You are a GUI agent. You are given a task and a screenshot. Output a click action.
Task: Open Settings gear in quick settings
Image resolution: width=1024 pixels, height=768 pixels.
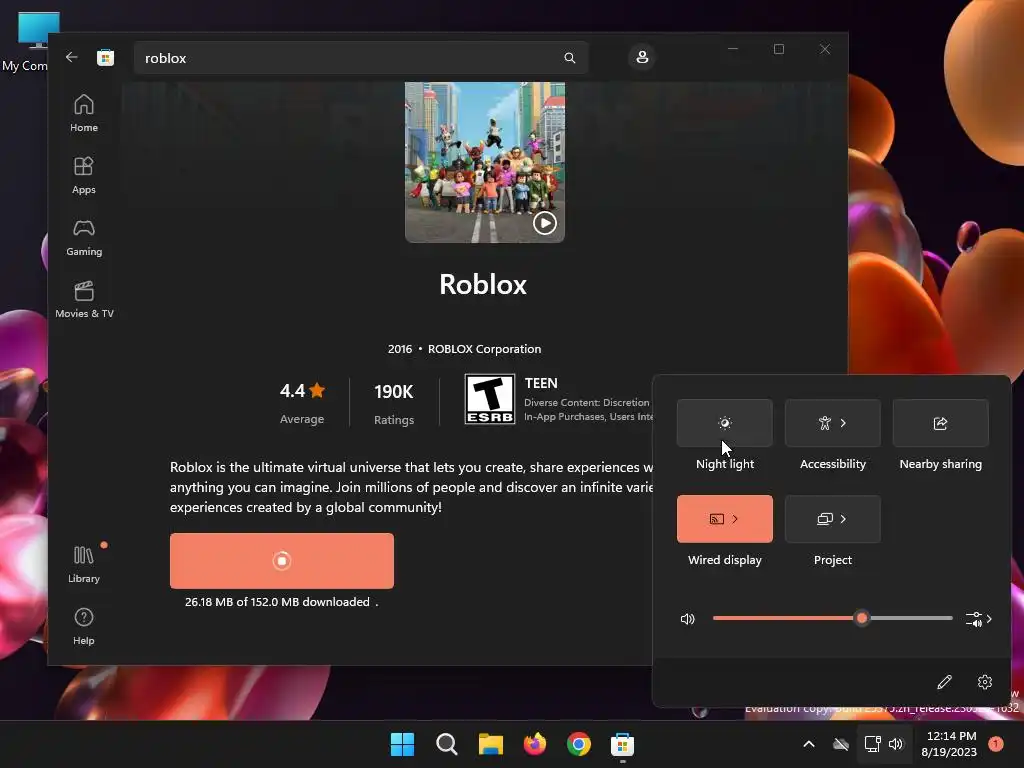tap(985, 682)
